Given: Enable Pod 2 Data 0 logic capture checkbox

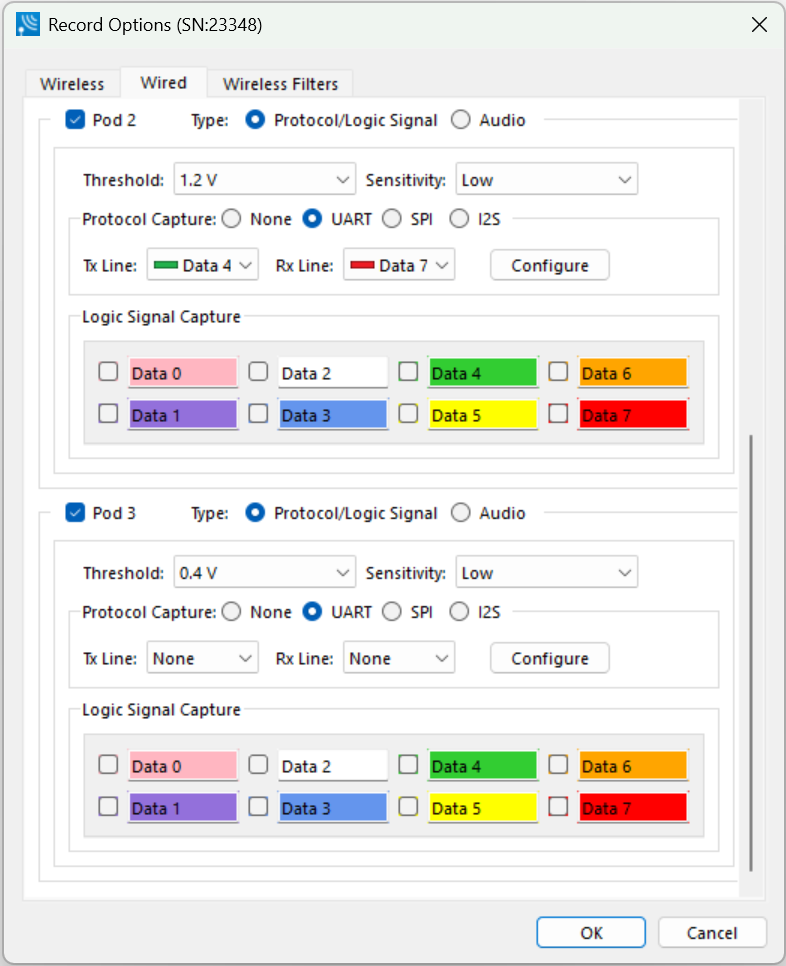Looking at the screenshot, I should click(x=108, y=371).
